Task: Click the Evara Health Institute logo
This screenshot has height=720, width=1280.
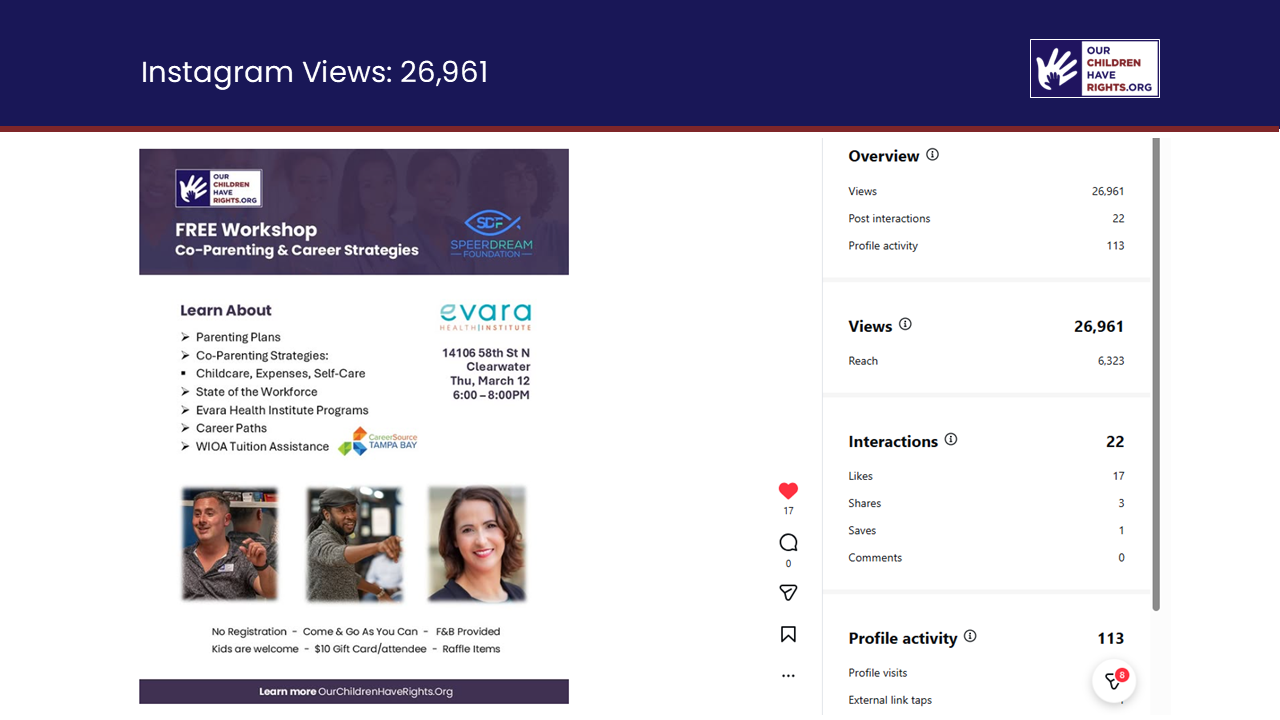Action: (x=486, y=316)
